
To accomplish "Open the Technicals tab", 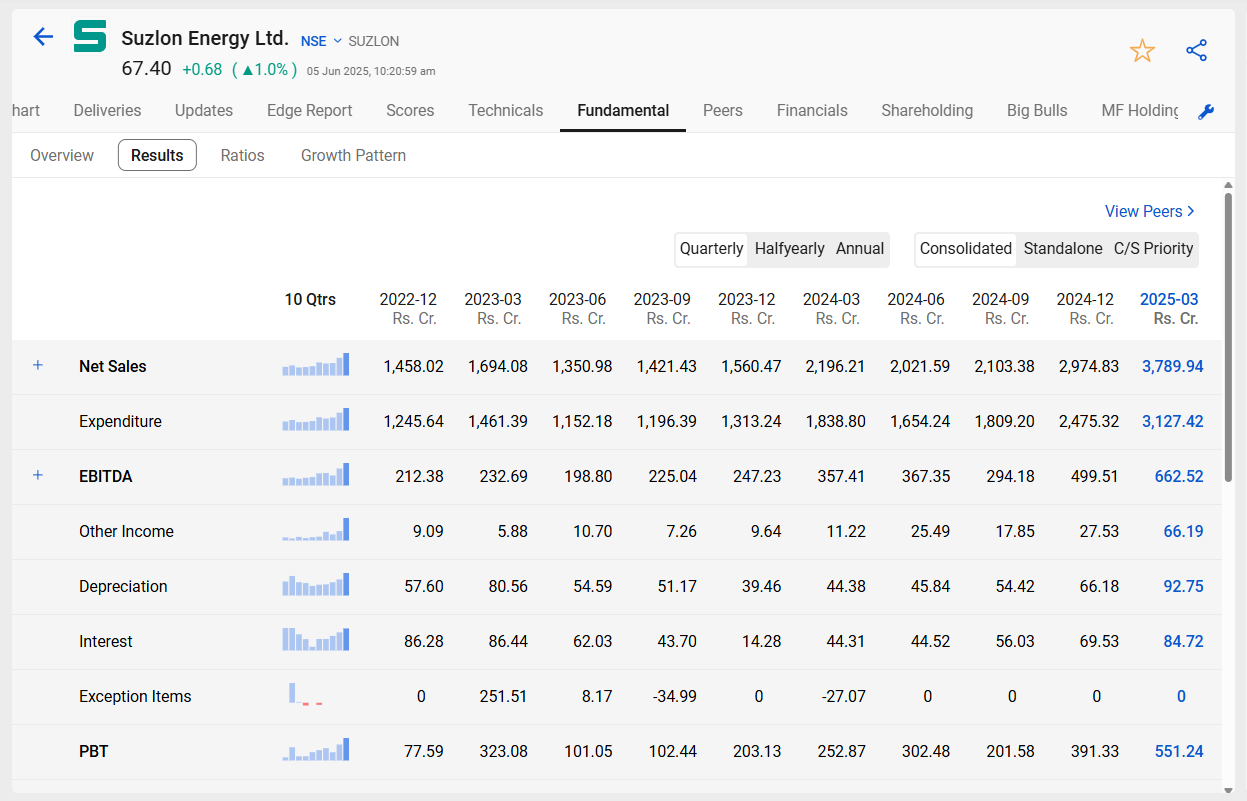I will pos(506,111).
